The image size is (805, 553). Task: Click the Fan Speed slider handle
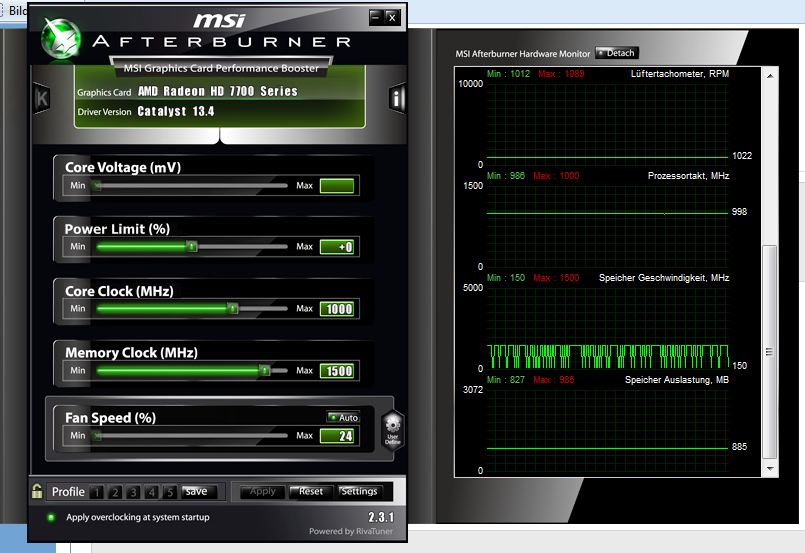coord(97,435)
